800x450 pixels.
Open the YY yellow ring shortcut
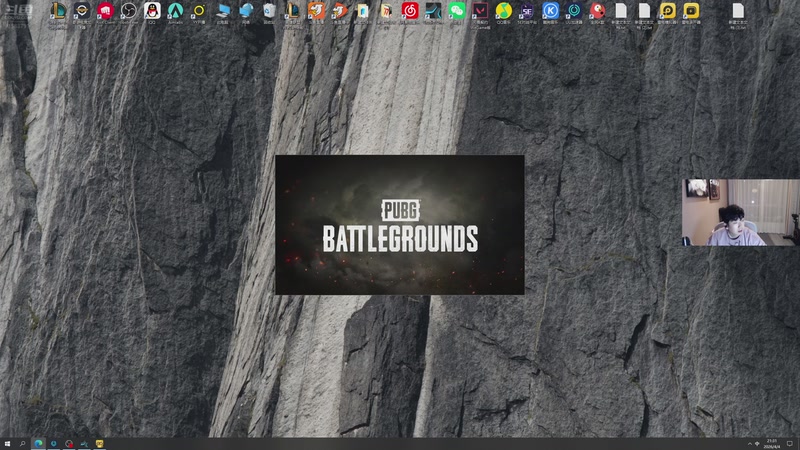pyautogui.click(x=199, y=11)
